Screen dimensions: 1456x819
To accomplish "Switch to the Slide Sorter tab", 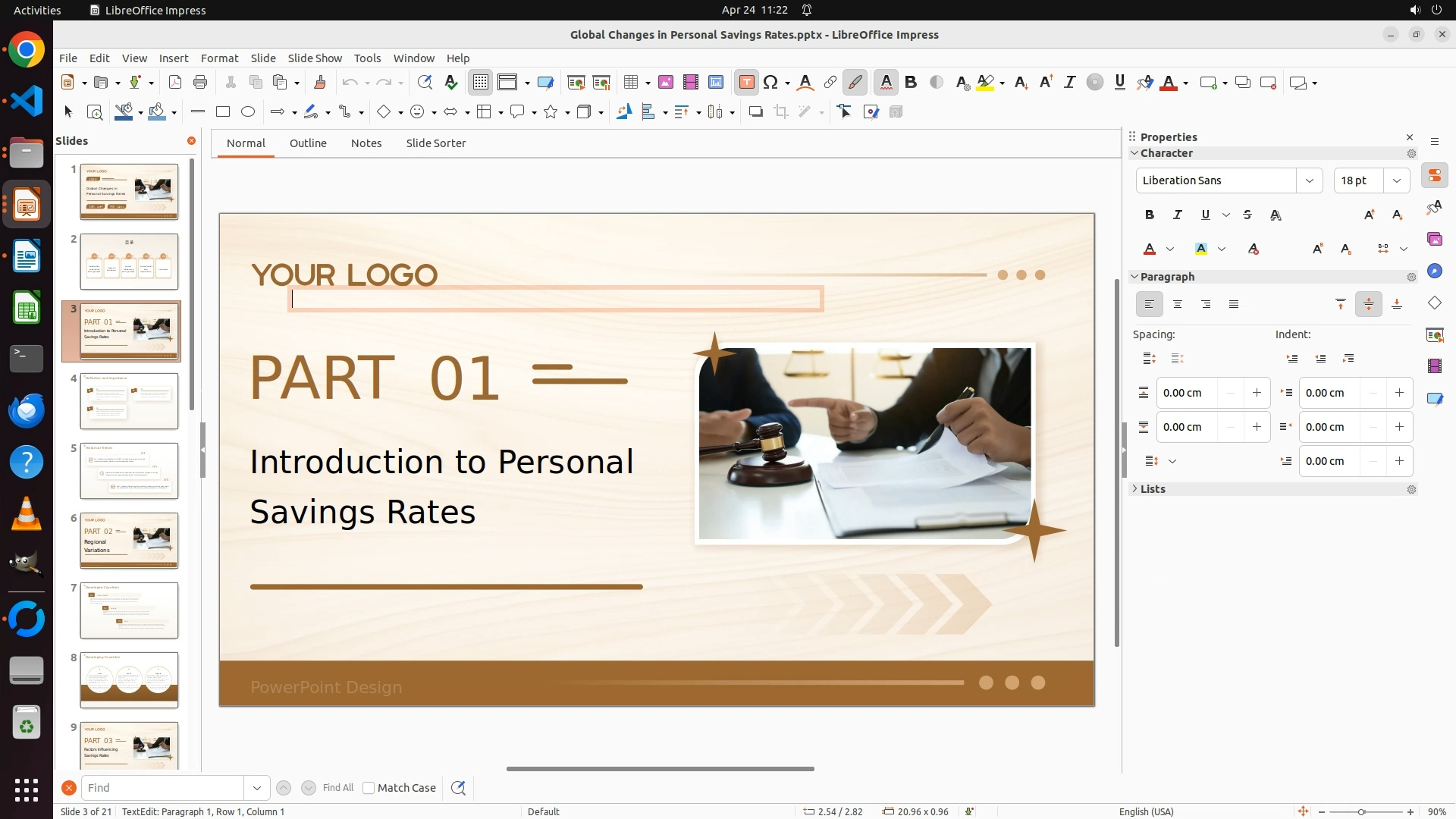I will click(x=435, y=143).
